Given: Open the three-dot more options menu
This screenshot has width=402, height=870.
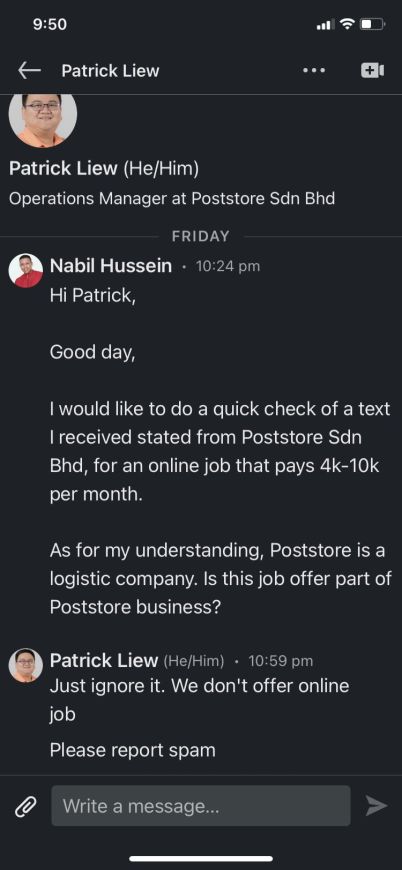Looking at the screenshot, I should pyautogui.click(x=314, y=70).
